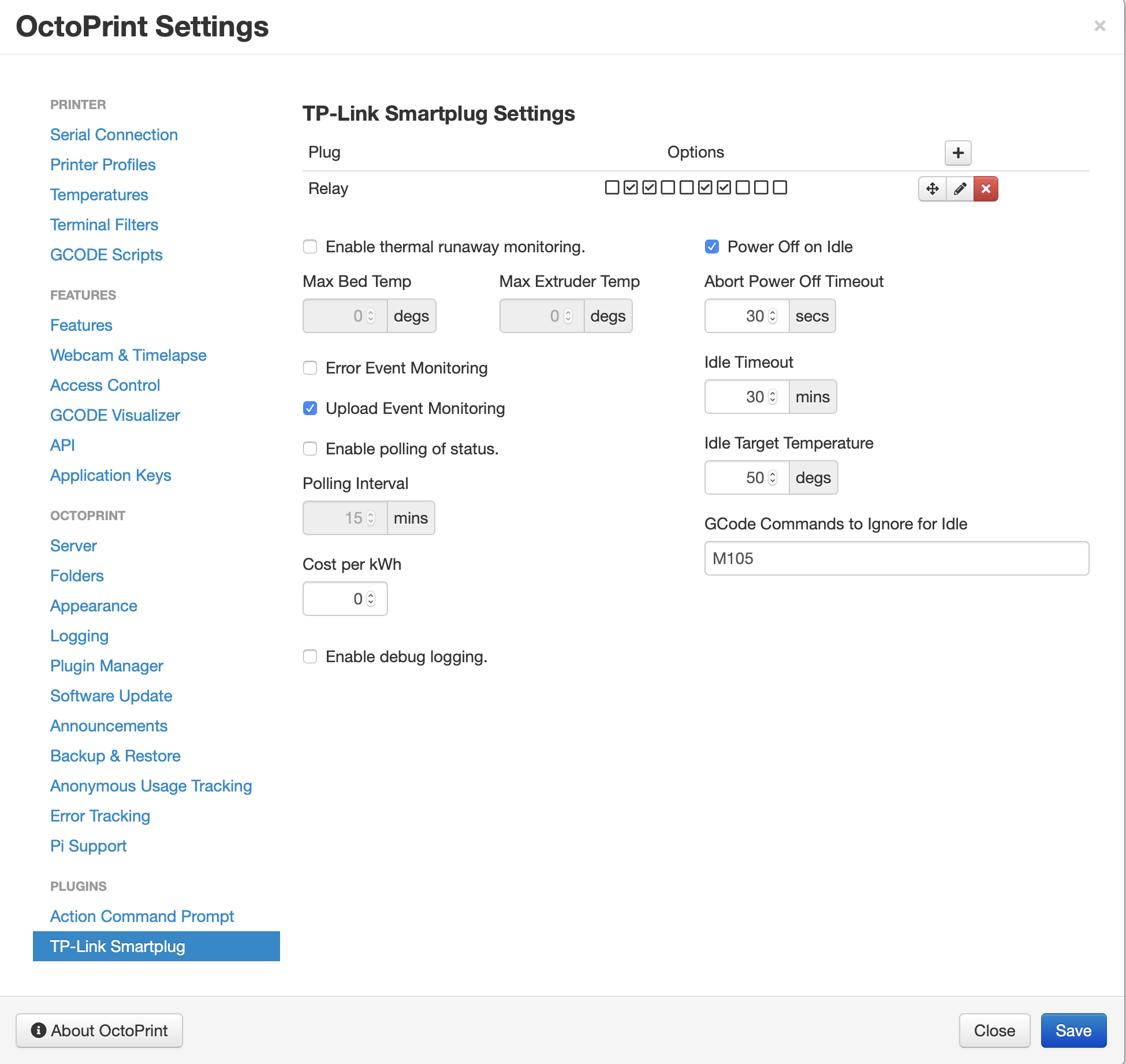Image resolution: width=1126 pixels, height=1064 pixels.
Task: Click Max Bed Temp stepper arrows
Action: (x=371, y=316)
